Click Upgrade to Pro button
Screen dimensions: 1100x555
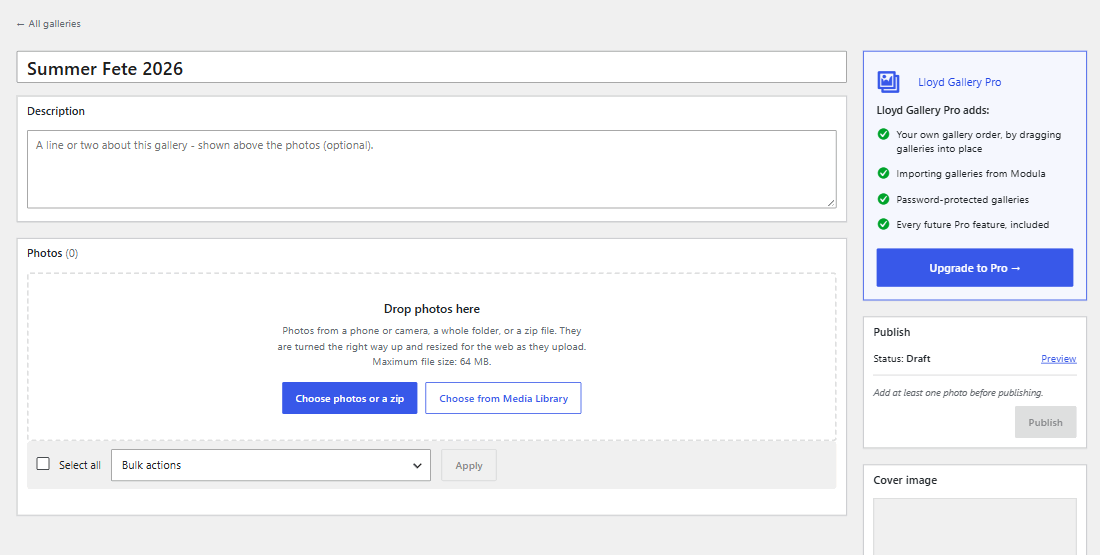point(974,267)
